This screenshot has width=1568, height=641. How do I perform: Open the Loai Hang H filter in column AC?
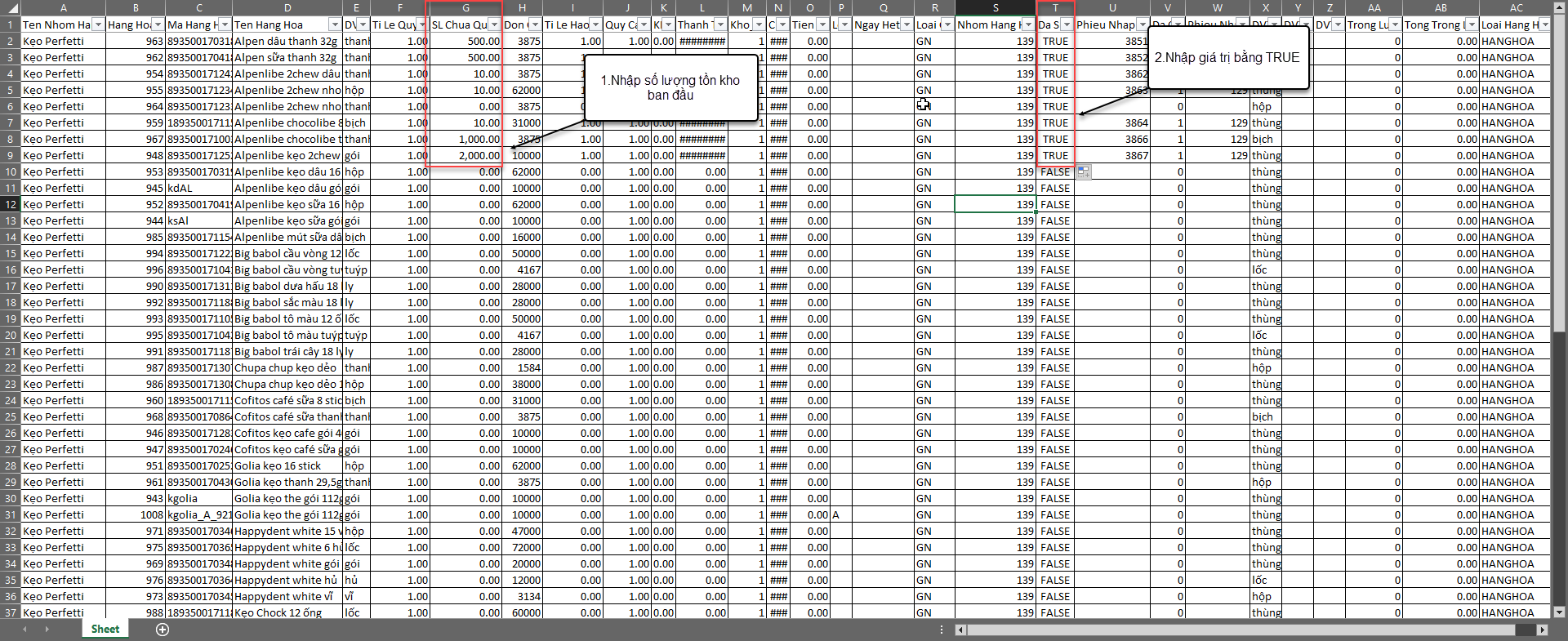point(1545,25)
